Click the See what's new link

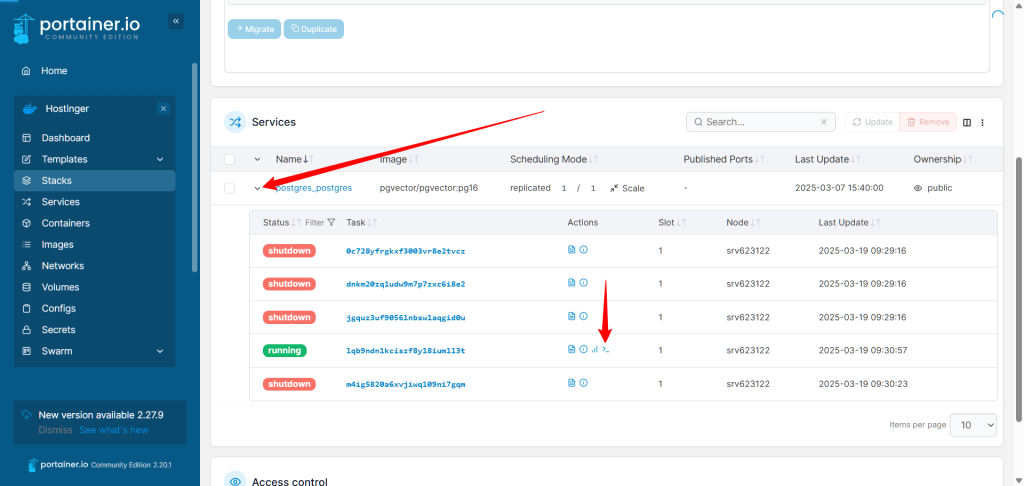pyautogui.click(x=113, y=430)
